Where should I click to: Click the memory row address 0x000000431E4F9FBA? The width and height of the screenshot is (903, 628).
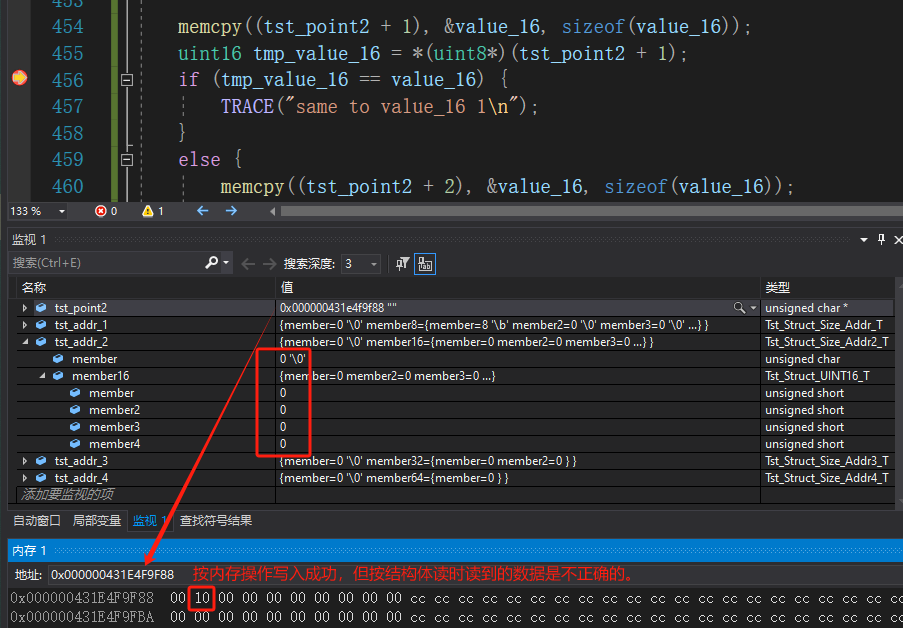pyautogui.click(x=82, y=617)
